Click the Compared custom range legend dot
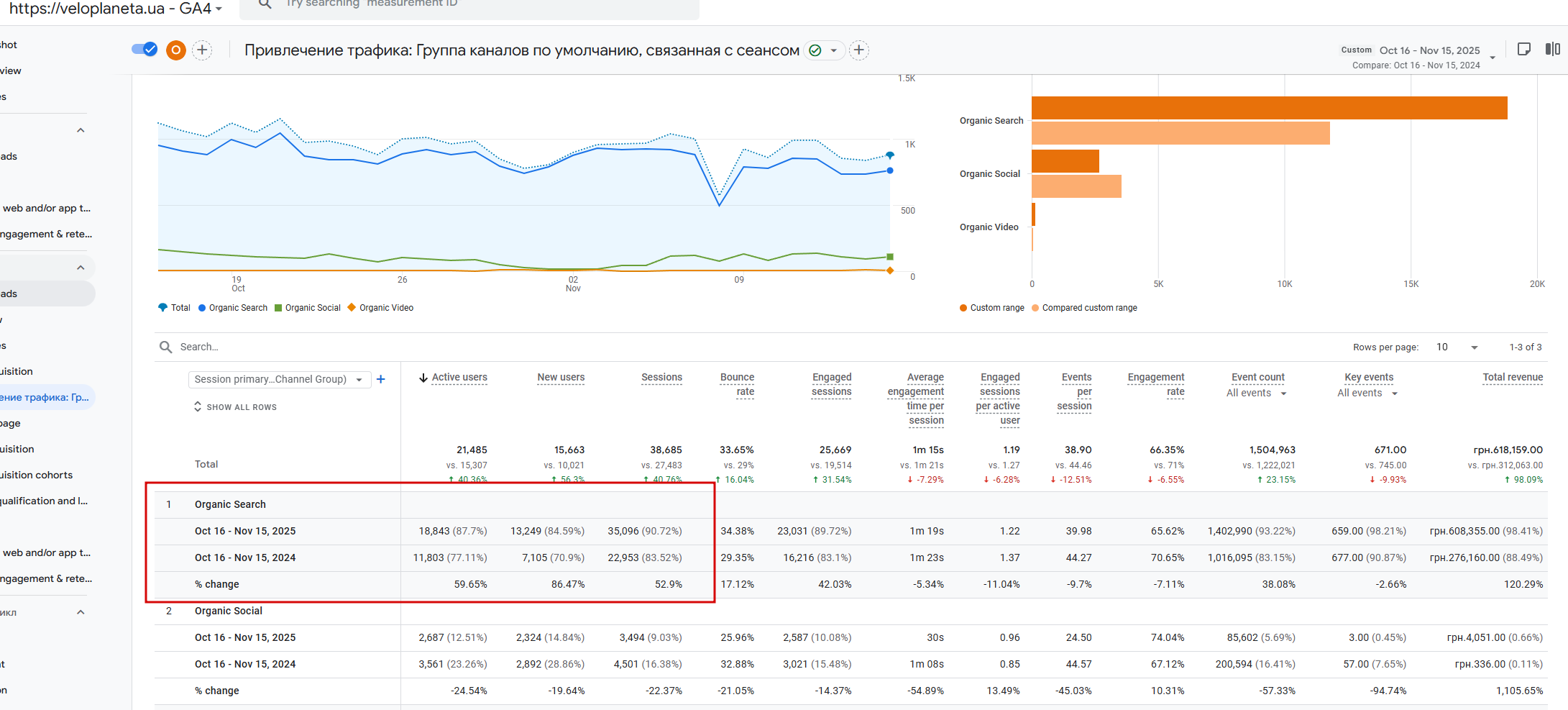1568x710 pixels. point(1035,308)
